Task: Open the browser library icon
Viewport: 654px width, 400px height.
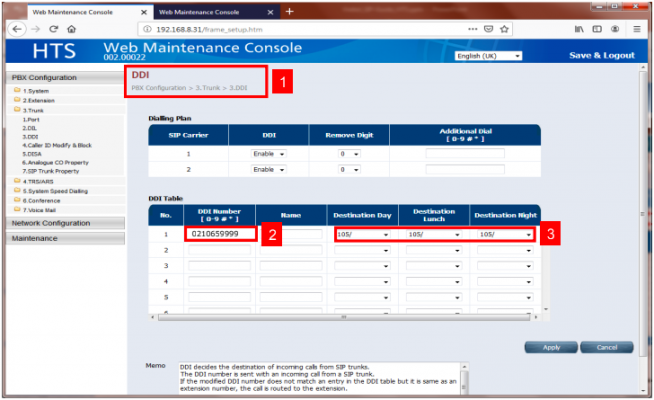Action: [x=581, y=29]
